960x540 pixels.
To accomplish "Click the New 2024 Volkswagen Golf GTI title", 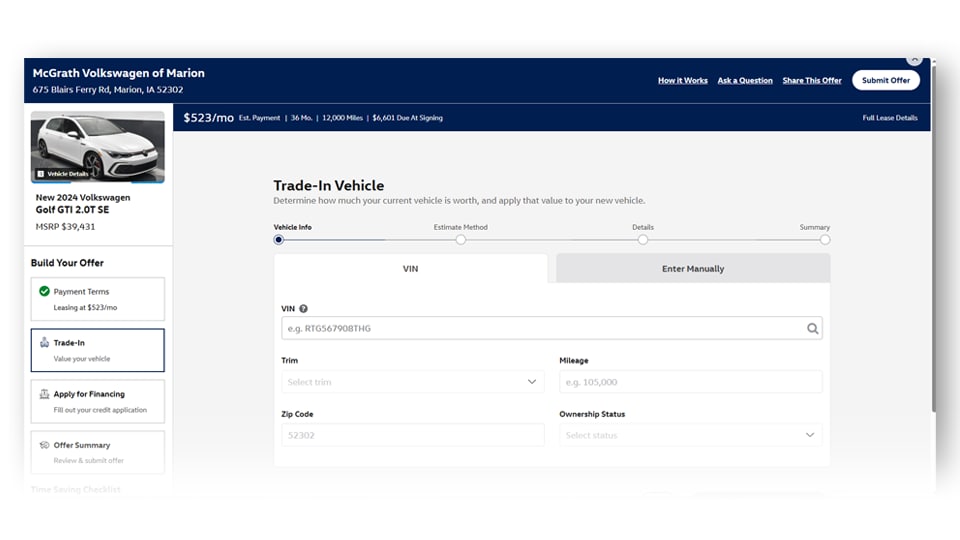I will [83, 203].
